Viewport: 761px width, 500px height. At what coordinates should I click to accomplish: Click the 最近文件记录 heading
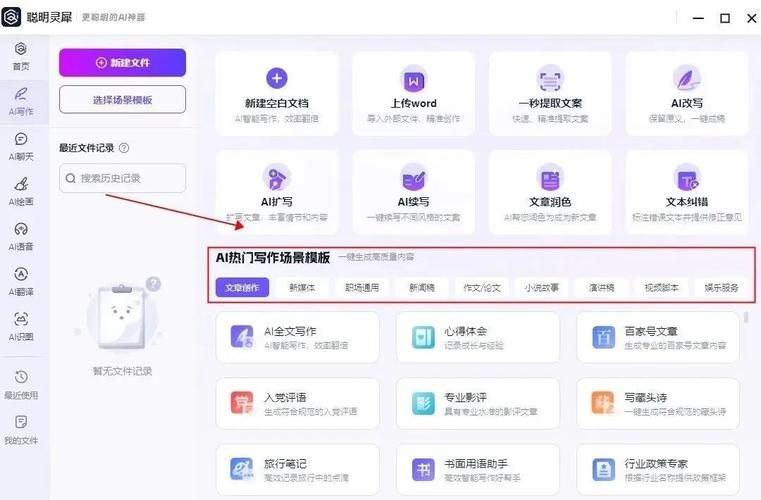[86, 148]
